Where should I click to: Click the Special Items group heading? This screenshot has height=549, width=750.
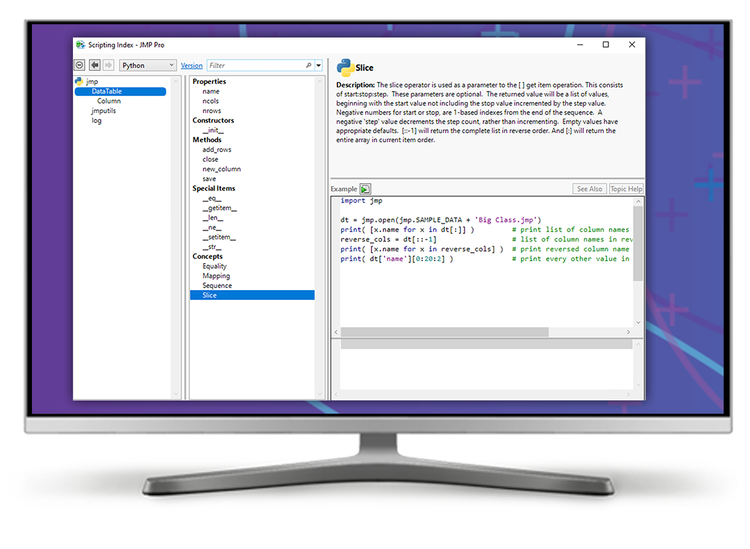214,188
